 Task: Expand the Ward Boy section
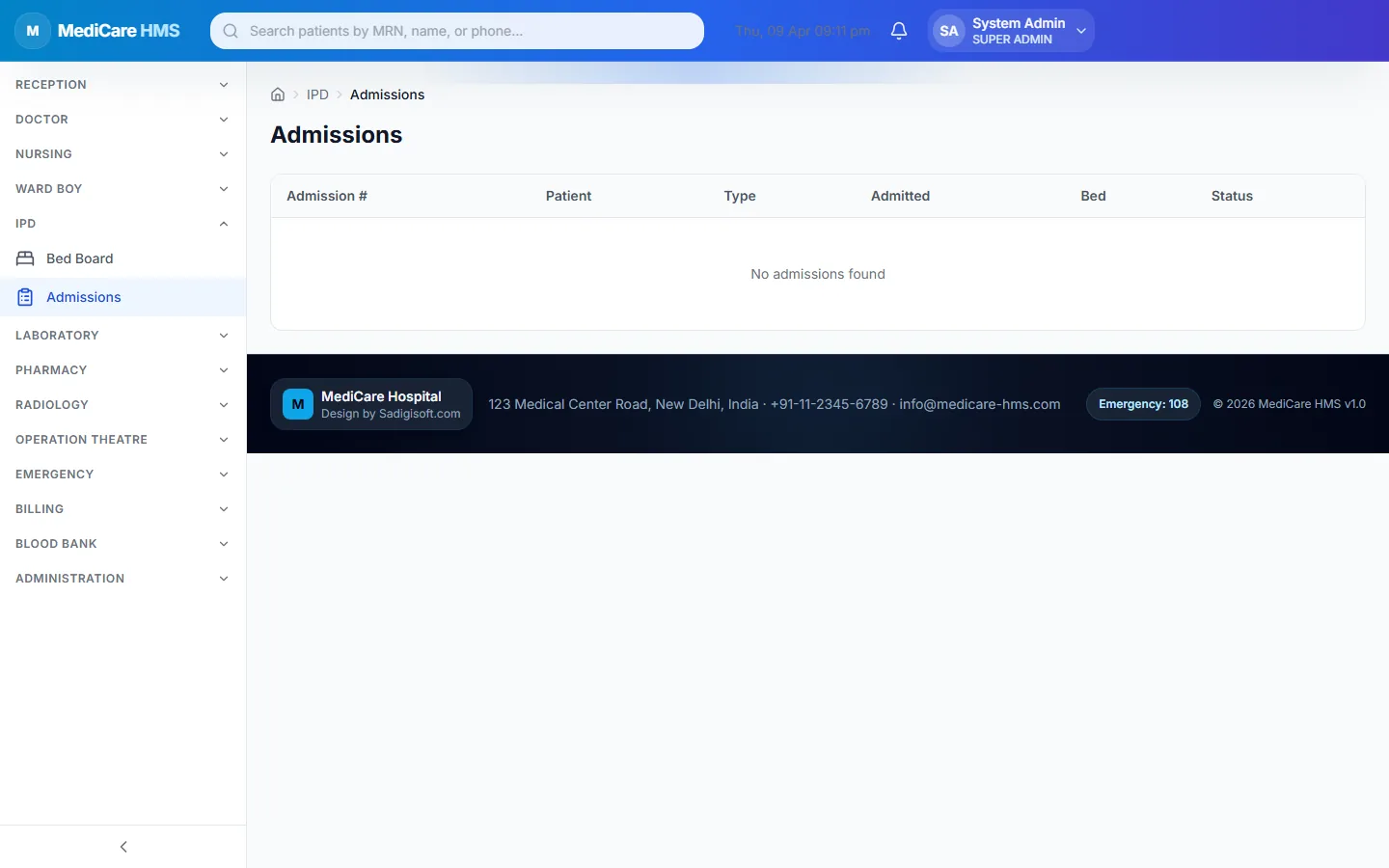tap(123, 189)
